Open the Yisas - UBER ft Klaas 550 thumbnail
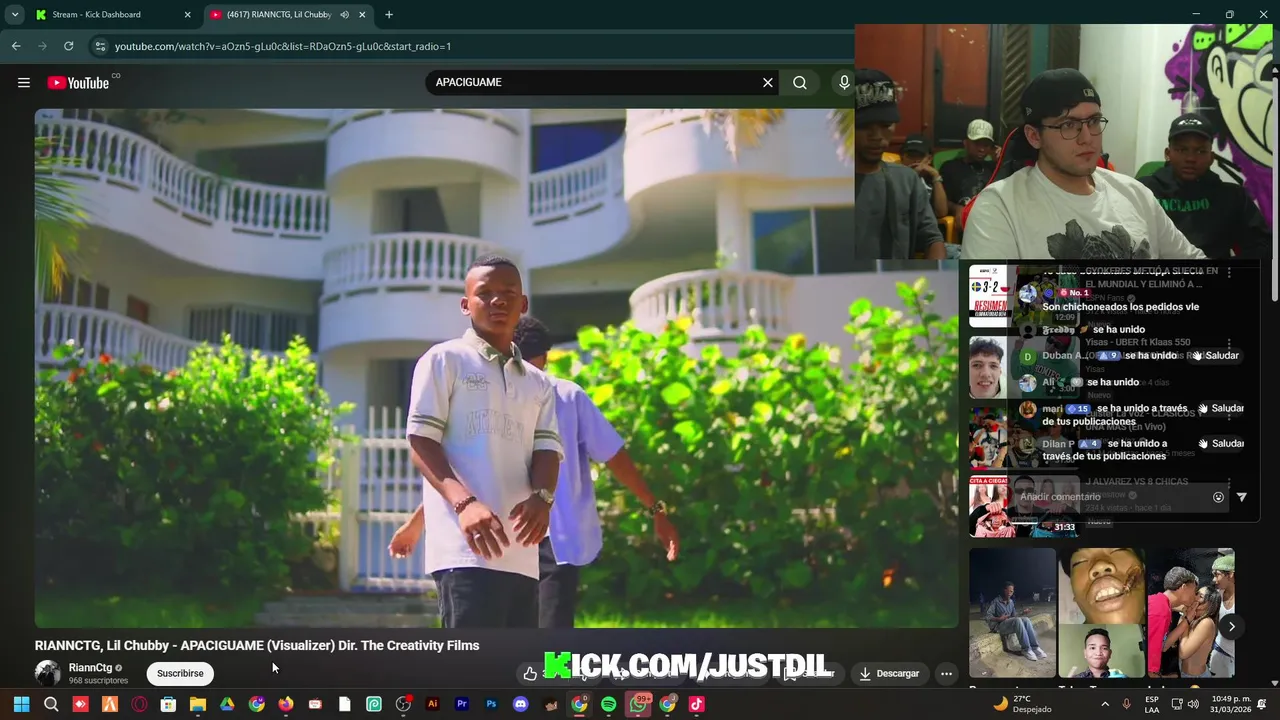 pos(1024,367)
